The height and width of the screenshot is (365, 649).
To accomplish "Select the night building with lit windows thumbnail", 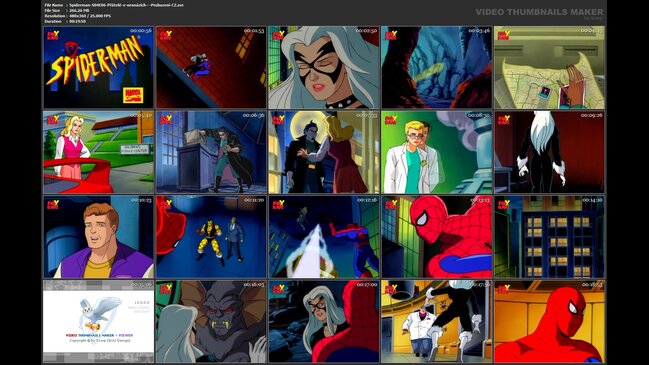I will 549,237.
